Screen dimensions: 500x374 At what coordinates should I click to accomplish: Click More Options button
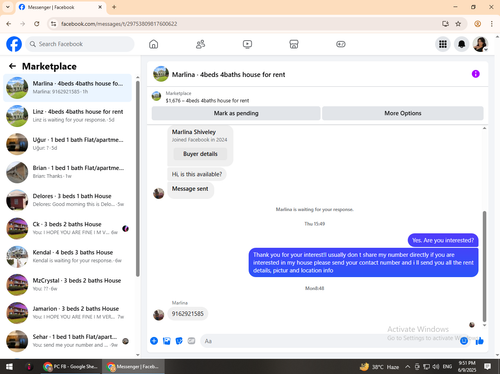tap(403, 113)
